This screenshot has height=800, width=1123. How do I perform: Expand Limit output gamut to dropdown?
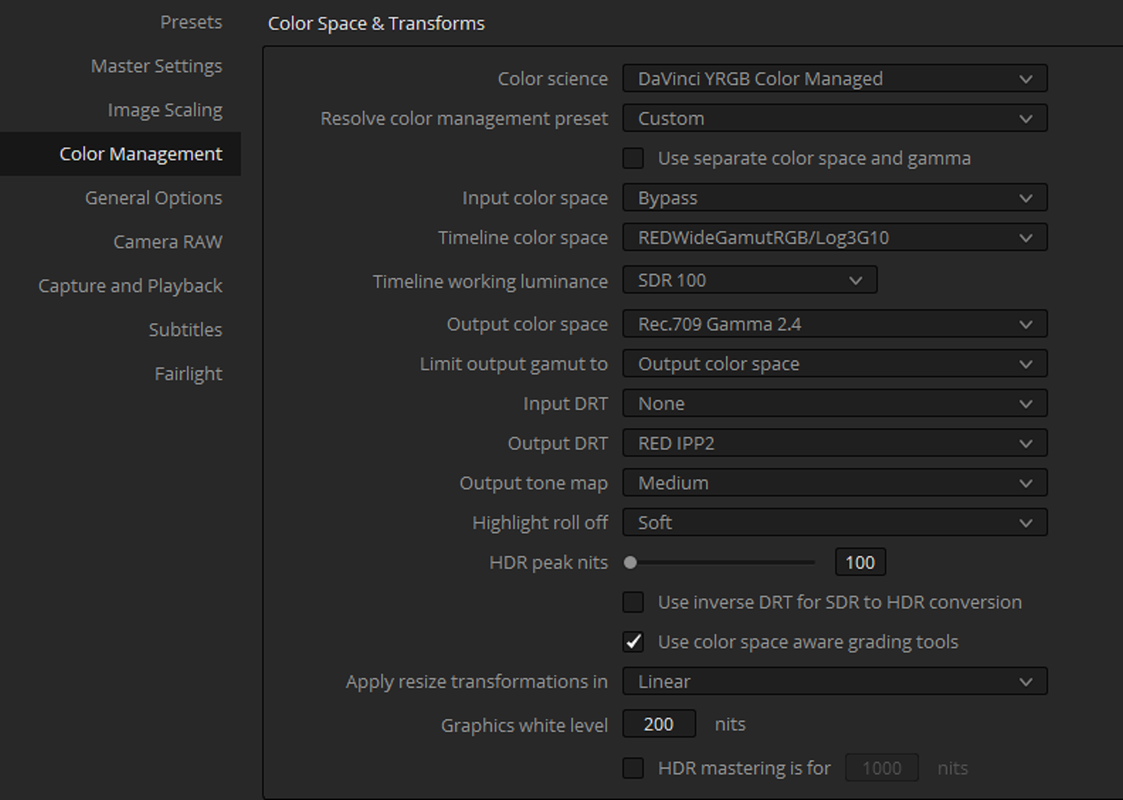[835, 364]
